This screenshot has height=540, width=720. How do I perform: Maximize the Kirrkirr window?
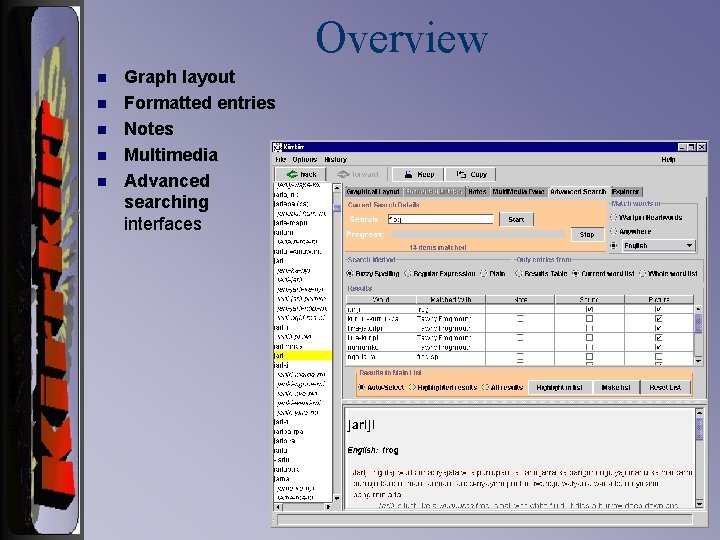[692, 147]
